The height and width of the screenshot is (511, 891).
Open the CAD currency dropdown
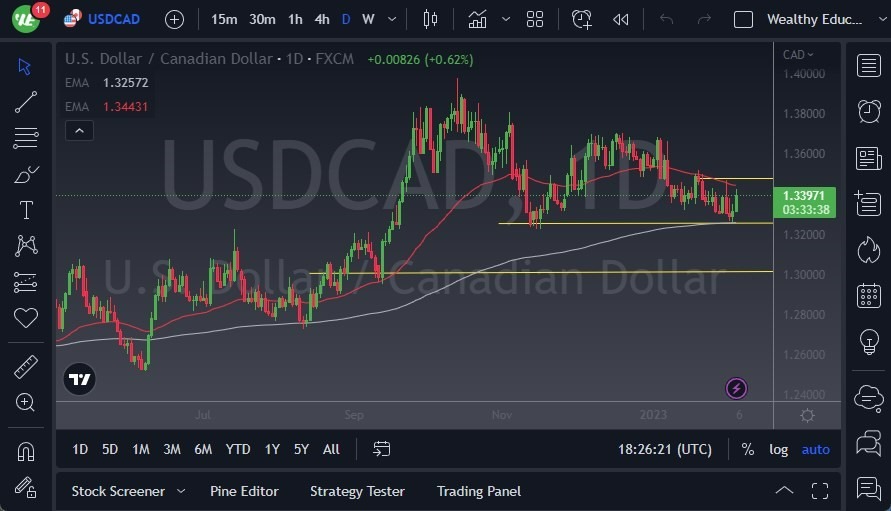click(798, 55)
